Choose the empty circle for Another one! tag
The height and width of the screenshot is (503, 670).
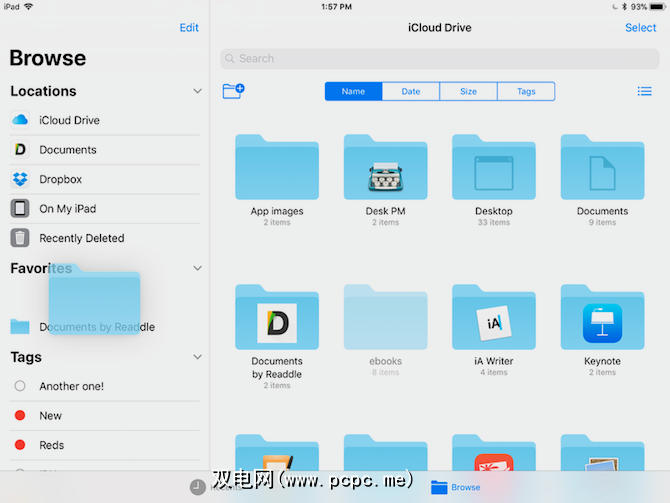pyautogui.click(x=20, y=386)
